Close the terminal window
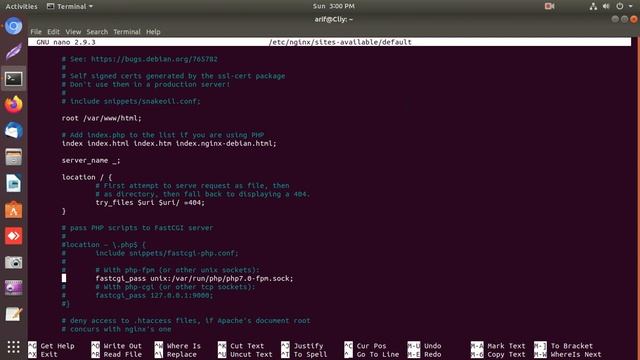The width and height of the screenshot is (640, 360). (x=633, y=19)
